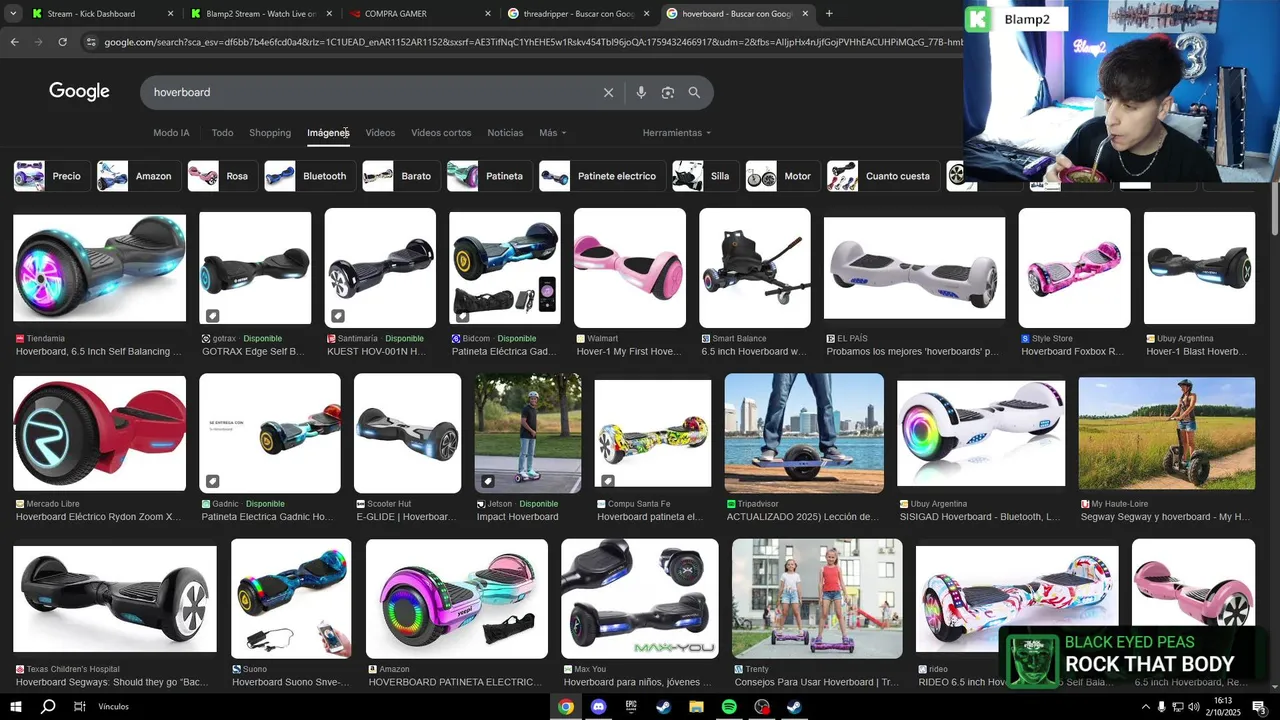Viewport: 1280px width, 720px height.
Task: Open the Tiendamia hoverboard image result
Action: tap(99, 268)
